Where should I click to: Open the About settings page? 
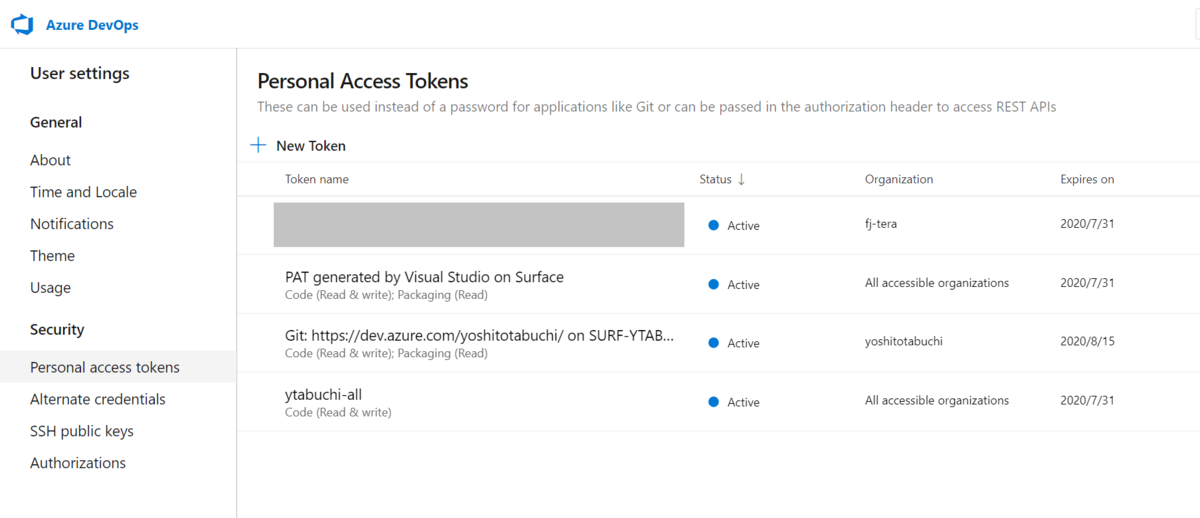50,160
